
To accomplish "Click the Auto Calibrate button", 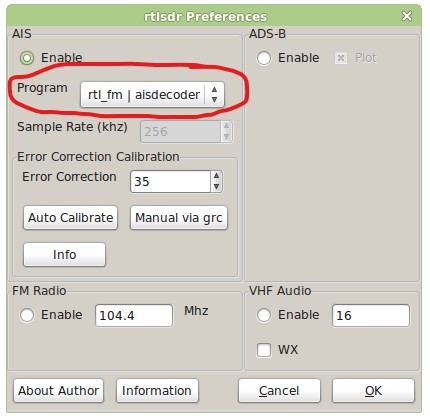I will [x=70, y=218].
